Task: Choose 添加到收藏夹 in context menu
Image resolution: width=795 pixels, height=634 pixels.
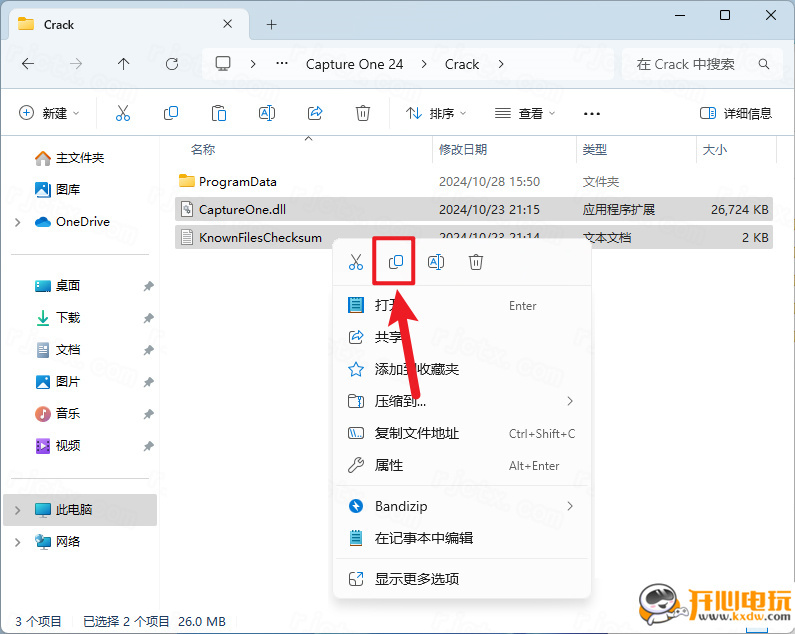Action: click(462, 369)
